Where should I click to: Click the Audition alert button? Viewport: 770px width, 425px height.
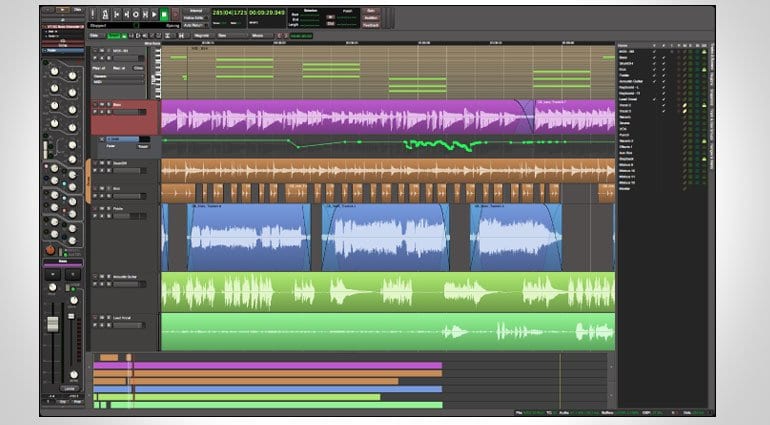click(371, 18)
